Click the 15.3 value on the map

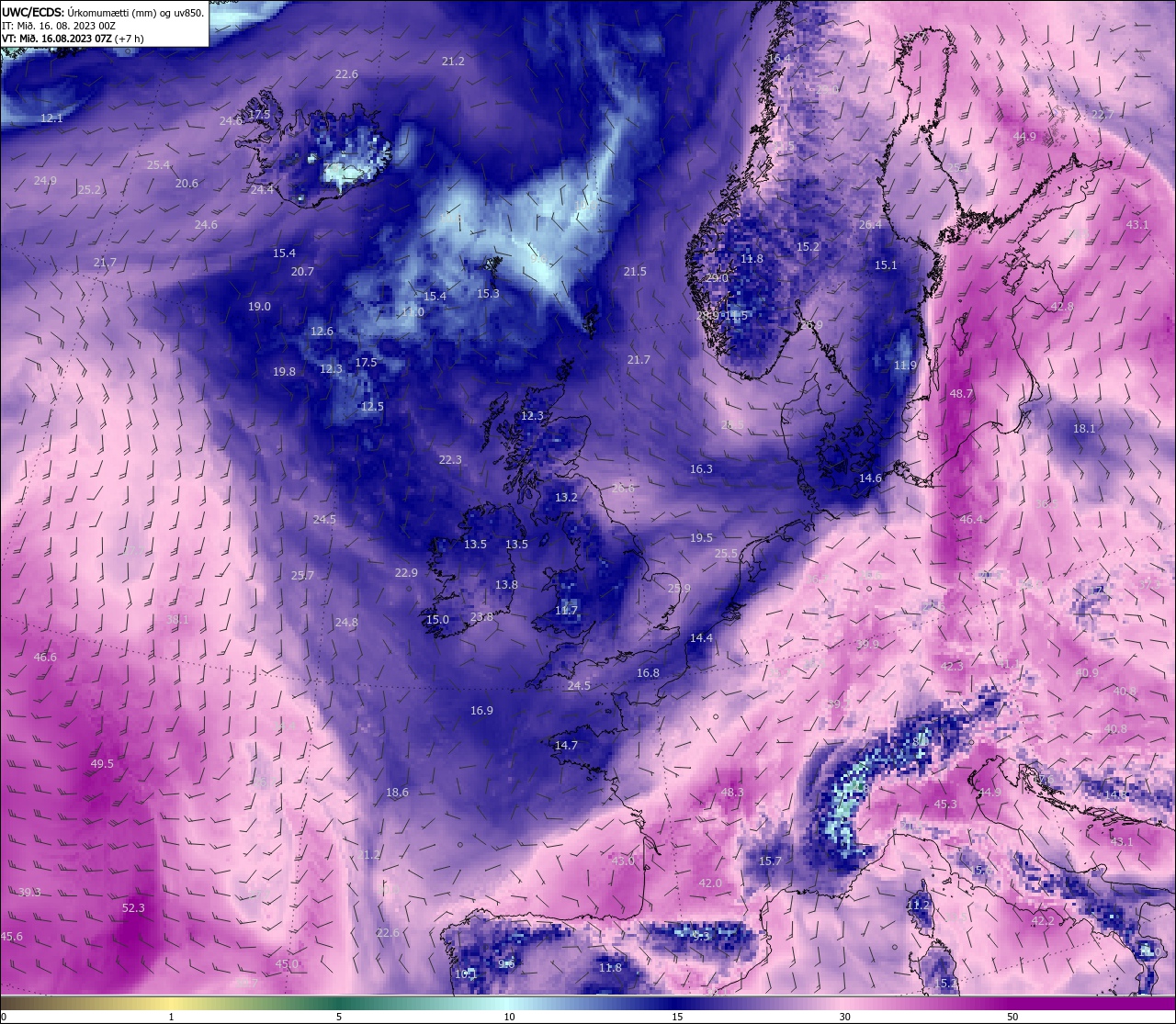[488, 293]
